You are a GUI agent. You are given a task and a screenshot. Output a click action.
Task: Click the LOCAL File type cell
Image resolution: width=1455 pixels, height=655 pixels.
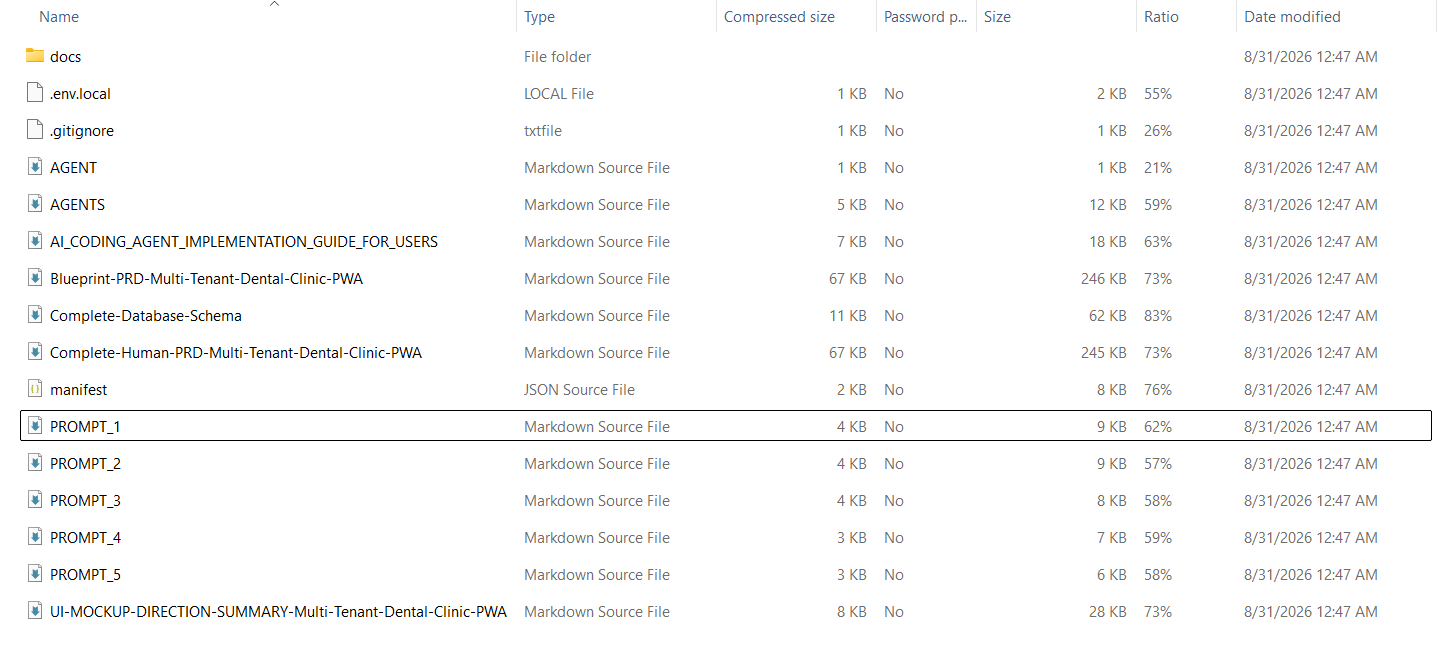point(559,94)
